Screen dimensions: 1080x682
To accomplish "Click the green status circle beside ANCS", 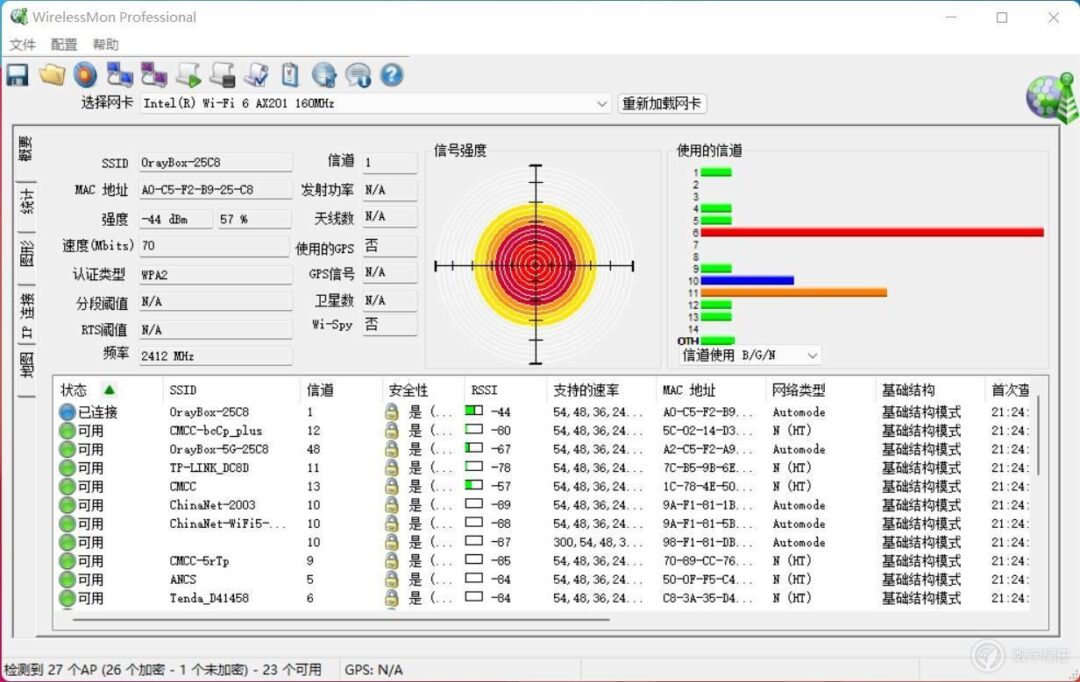I will [67, 579].
